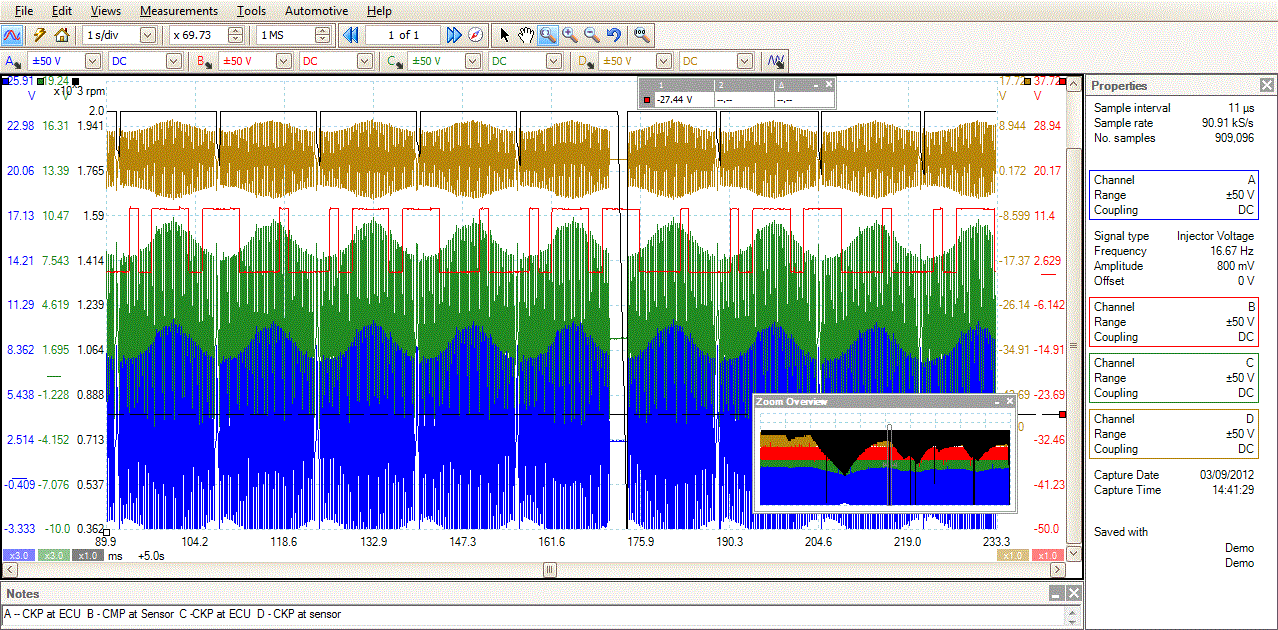Open the Edit menu
This screenshot has height=630, width=1278.
62,11
